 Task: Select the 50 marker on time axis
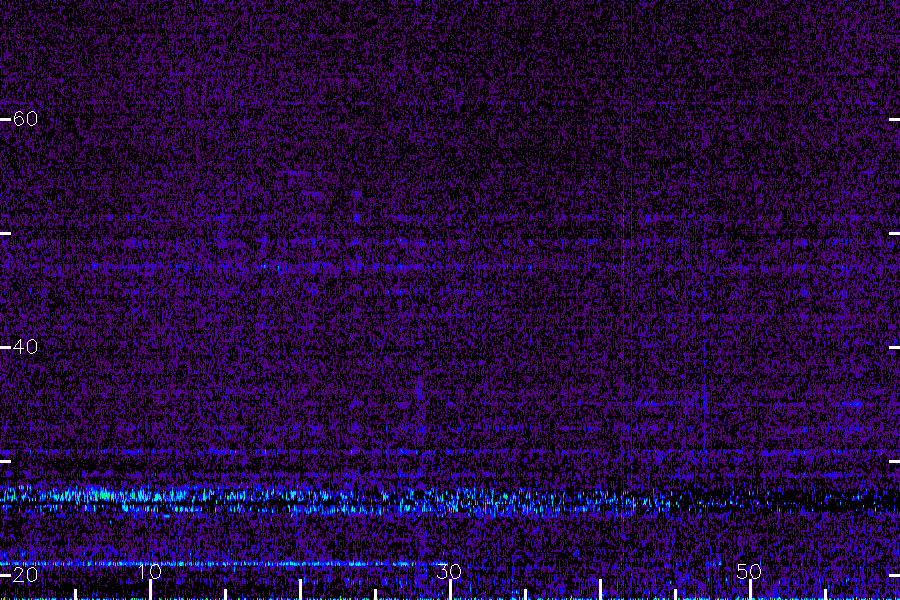(x=749, y=571)
